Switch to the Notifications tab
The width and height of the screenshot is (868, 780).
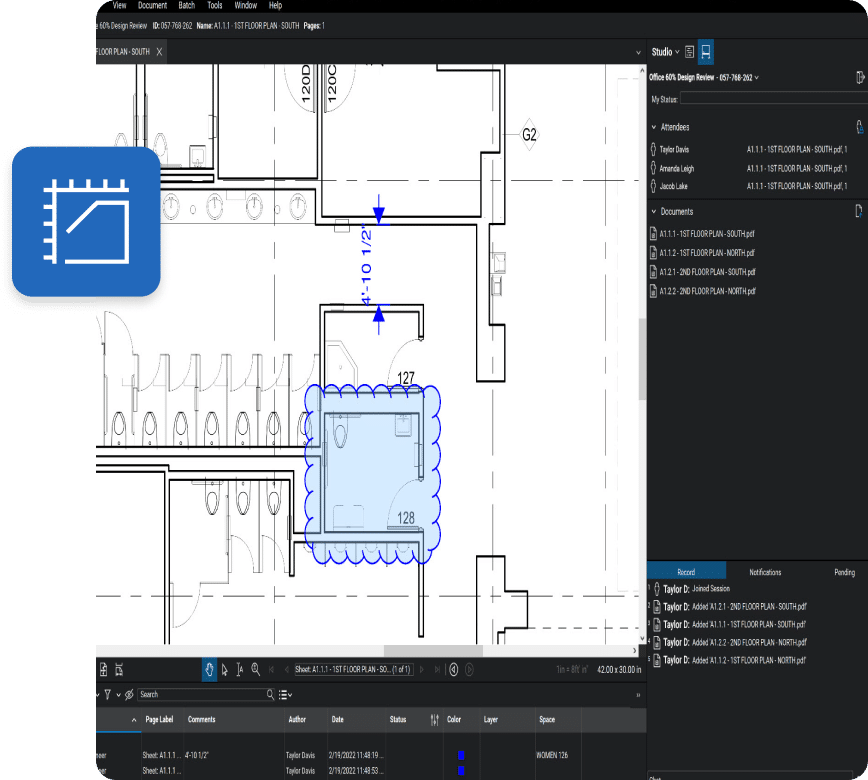coord(765,572)
